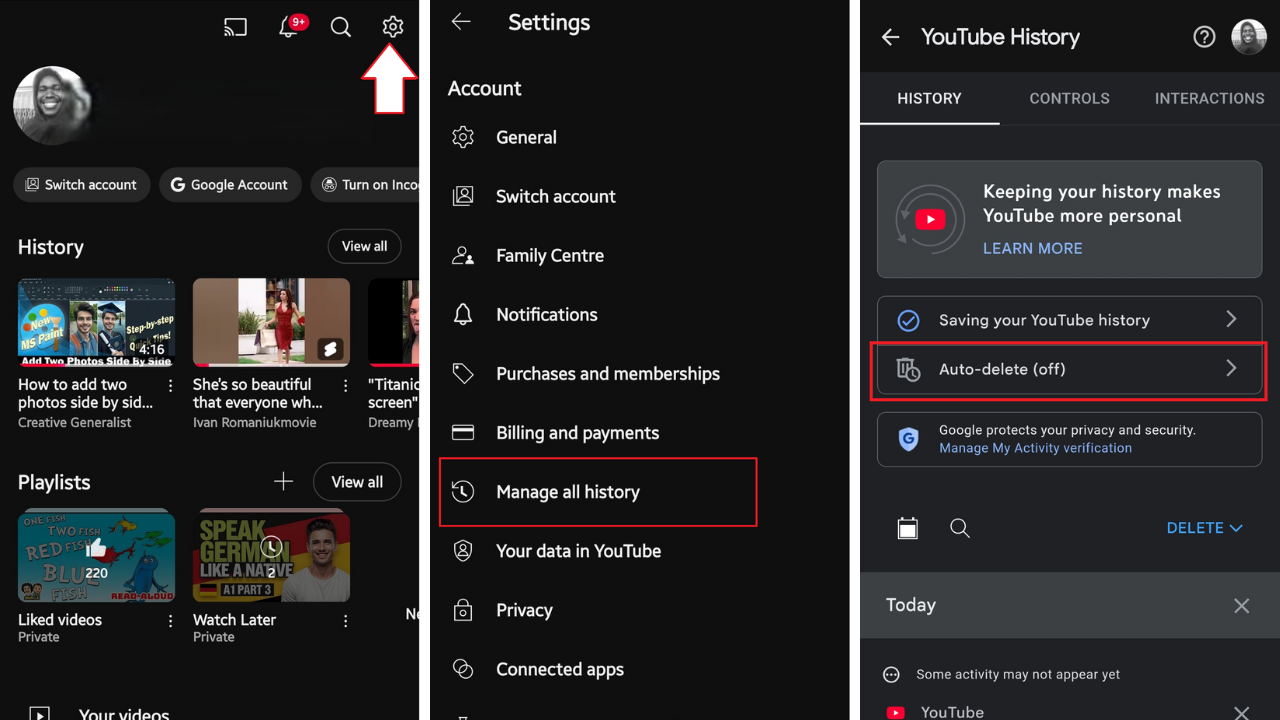This screenshot has height=720, width=1280.
Task: Enable Auto-delete for history
Action: (x=1069, y=370)
